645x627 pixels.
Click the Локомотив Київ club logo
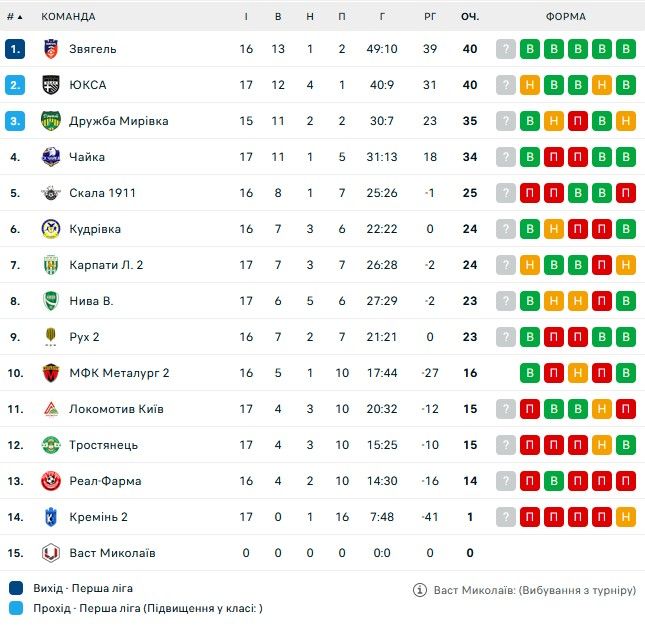click(51, 409)
